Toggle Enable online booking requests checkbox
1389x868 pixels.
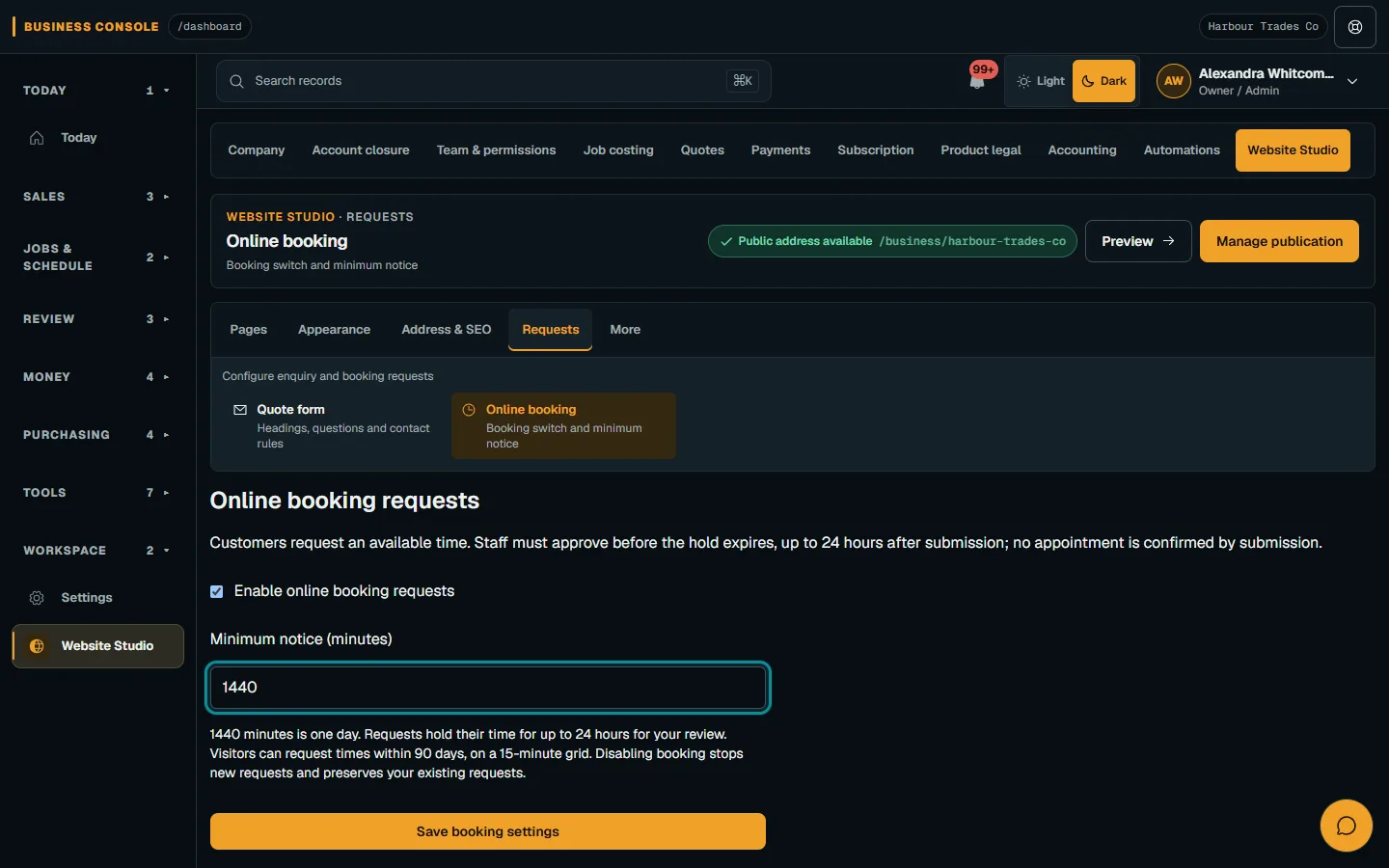click(217, 591)
